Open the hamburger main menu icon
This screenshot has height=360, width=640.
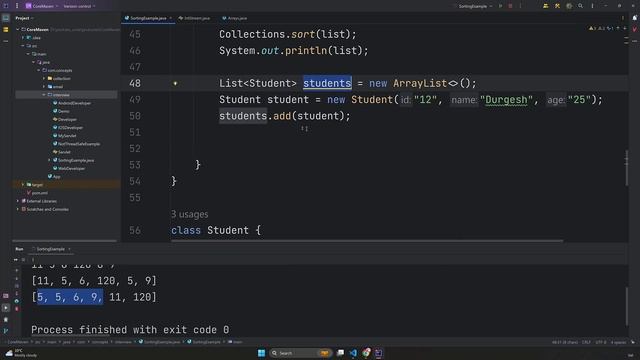point(17,6)
